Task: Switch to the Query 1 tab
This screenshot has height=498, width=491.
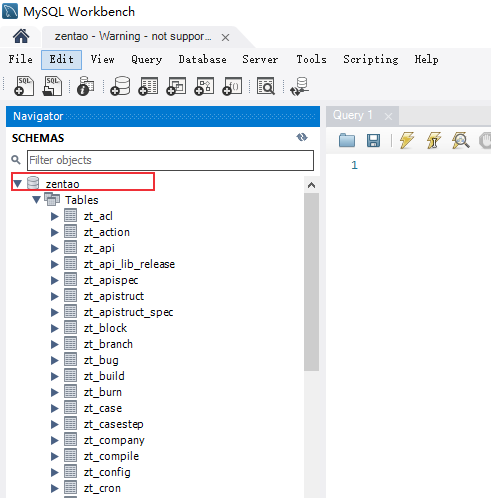Action: (353, 115)
